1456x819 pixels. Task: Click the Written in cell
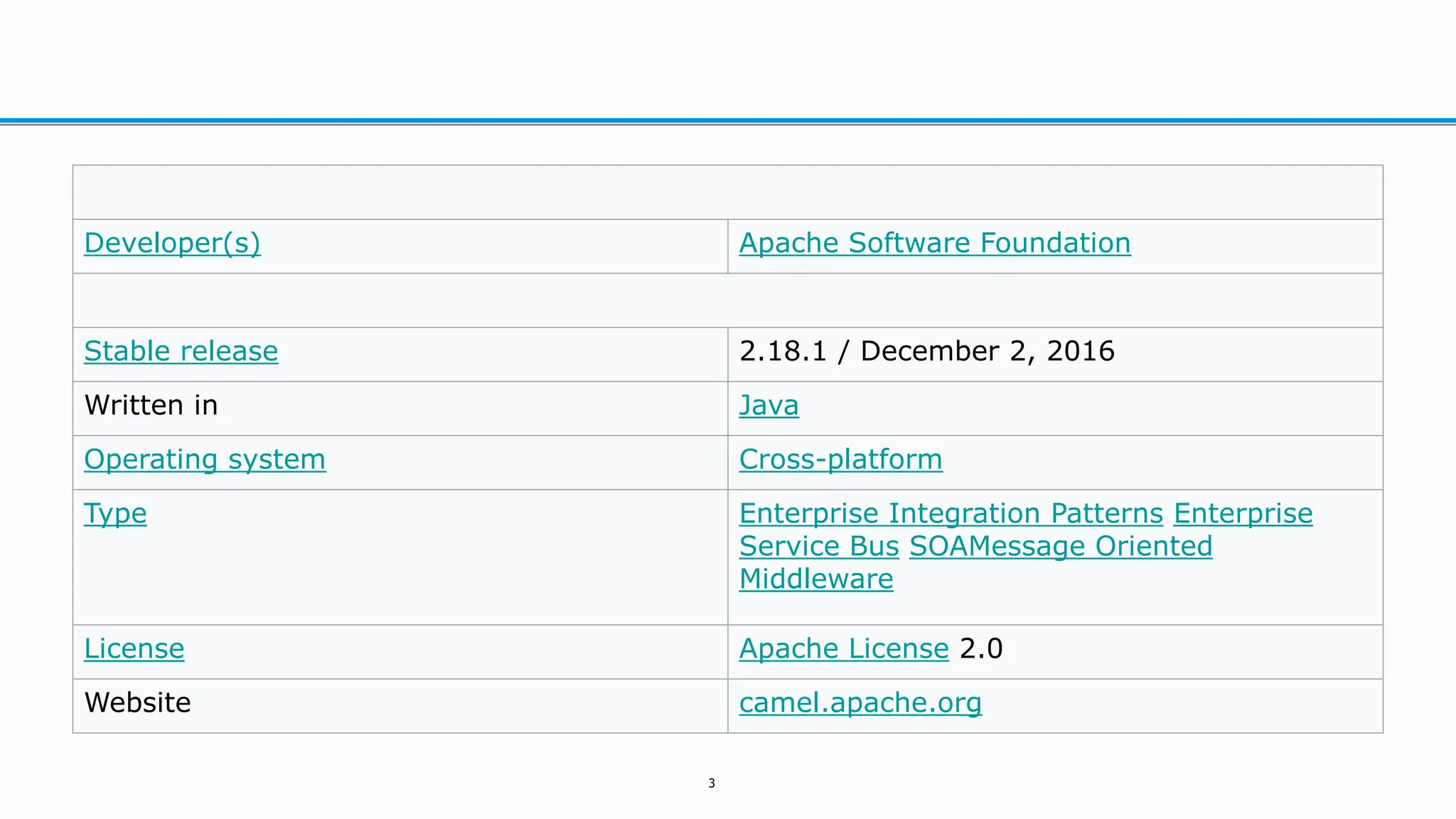point(151,405)
